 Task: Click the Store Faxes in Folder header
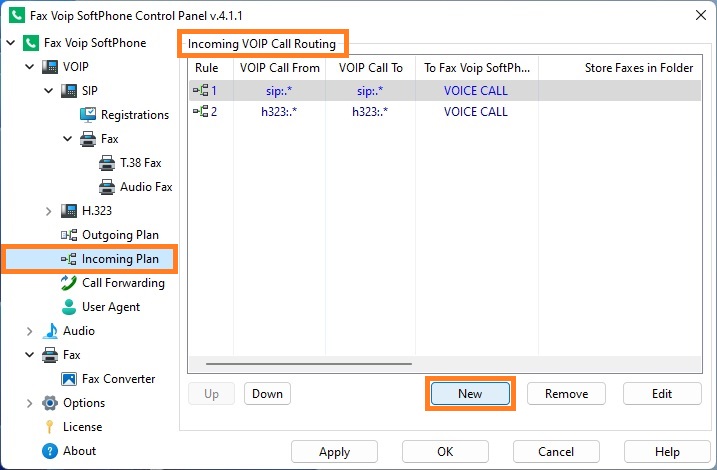click(620, 68)
